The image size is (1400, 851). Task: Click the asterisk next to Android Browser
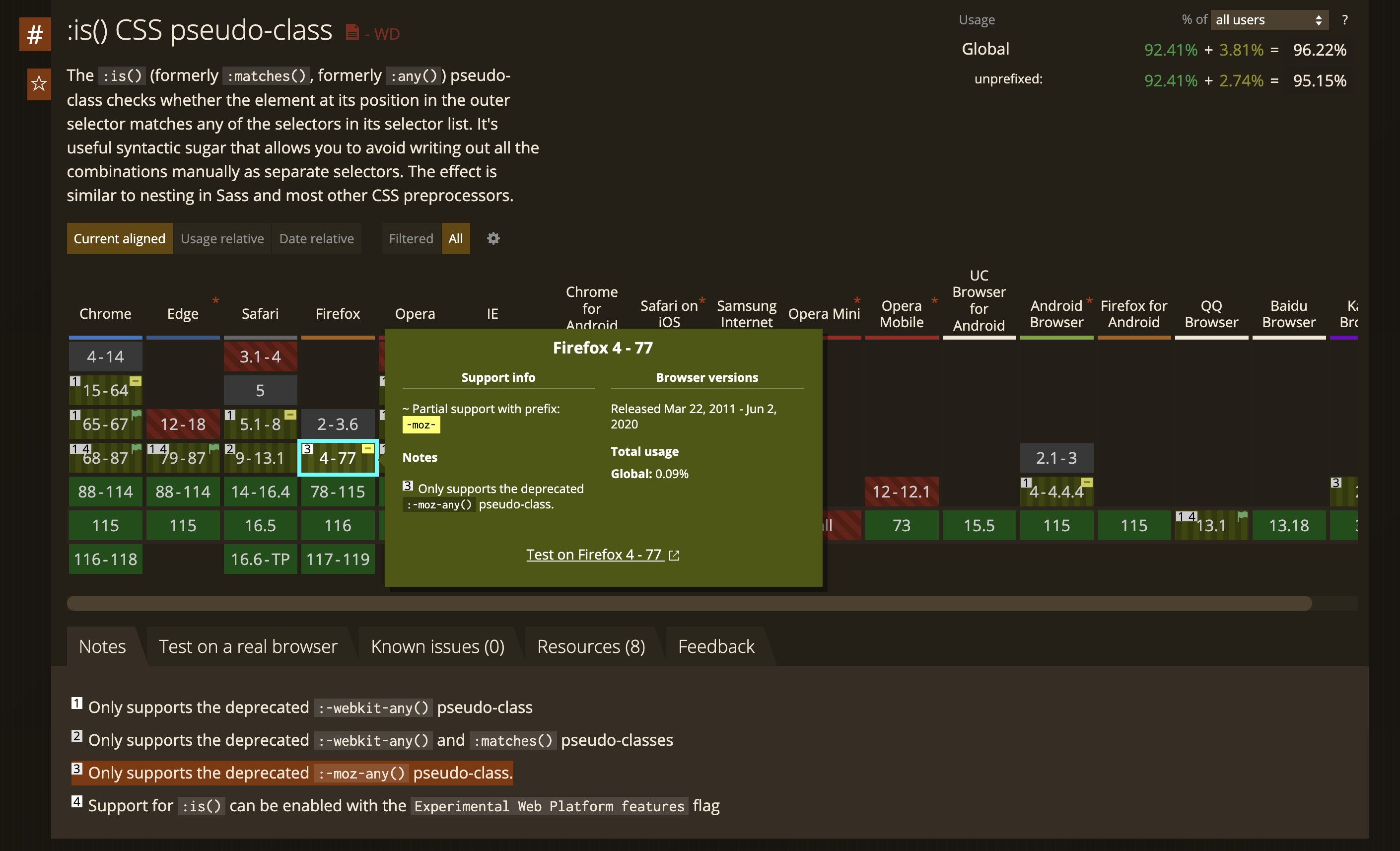click(1089, 300)
